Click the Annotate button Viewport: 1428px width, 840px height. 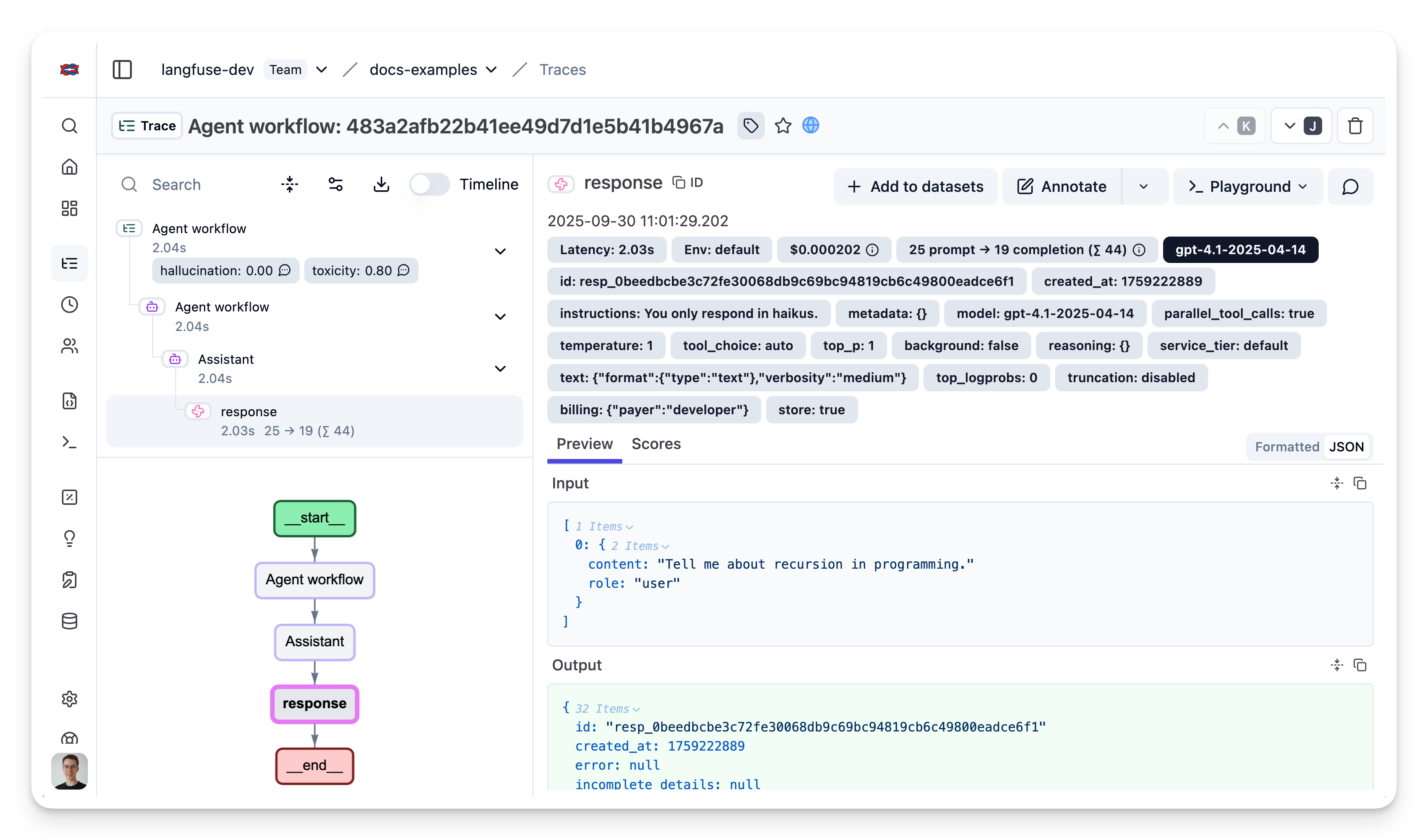[x=1061, y=186]
